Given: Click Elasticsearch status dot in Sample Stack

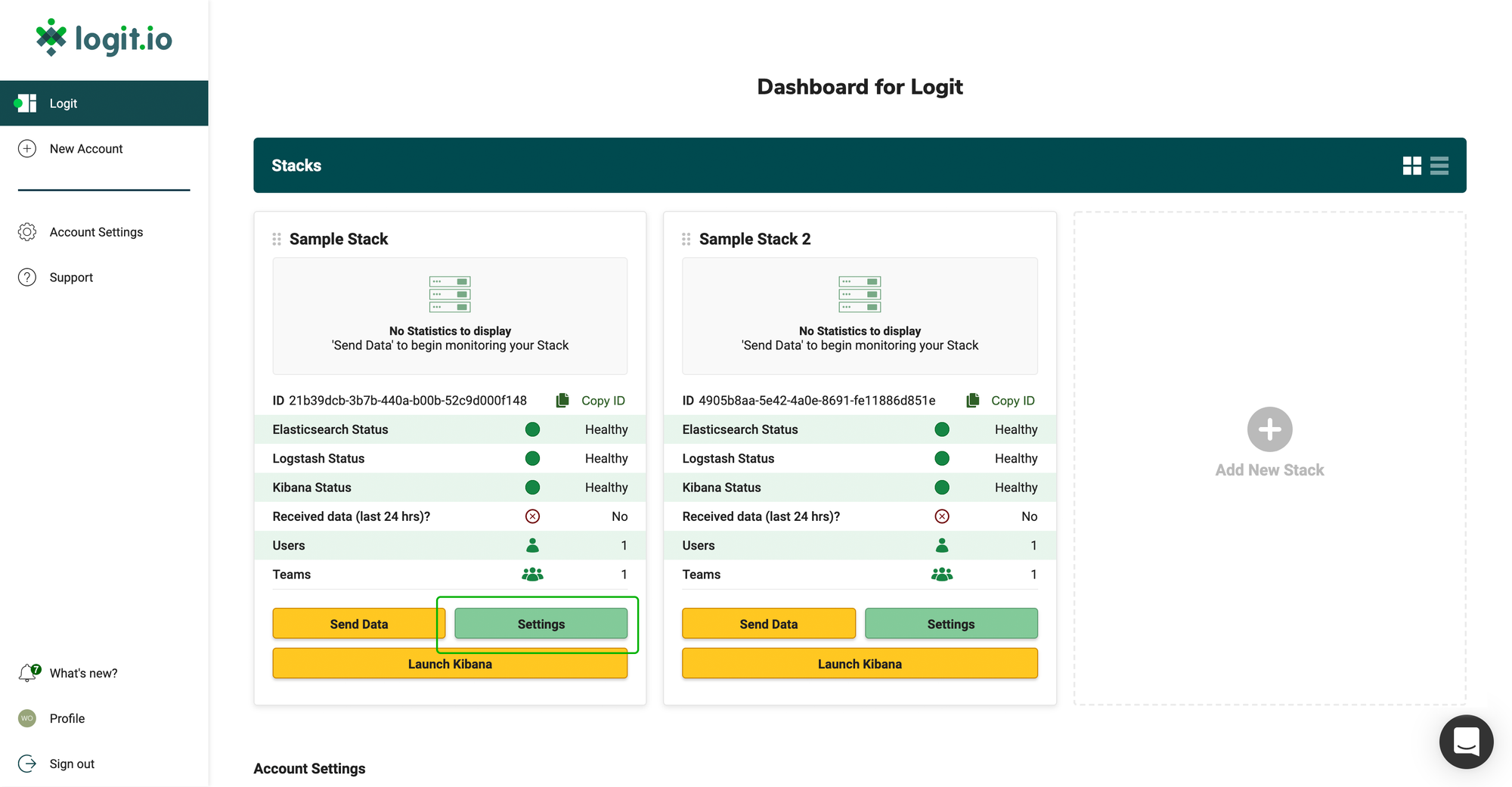Looking at the screenshot, I should (x=532, y=429).
